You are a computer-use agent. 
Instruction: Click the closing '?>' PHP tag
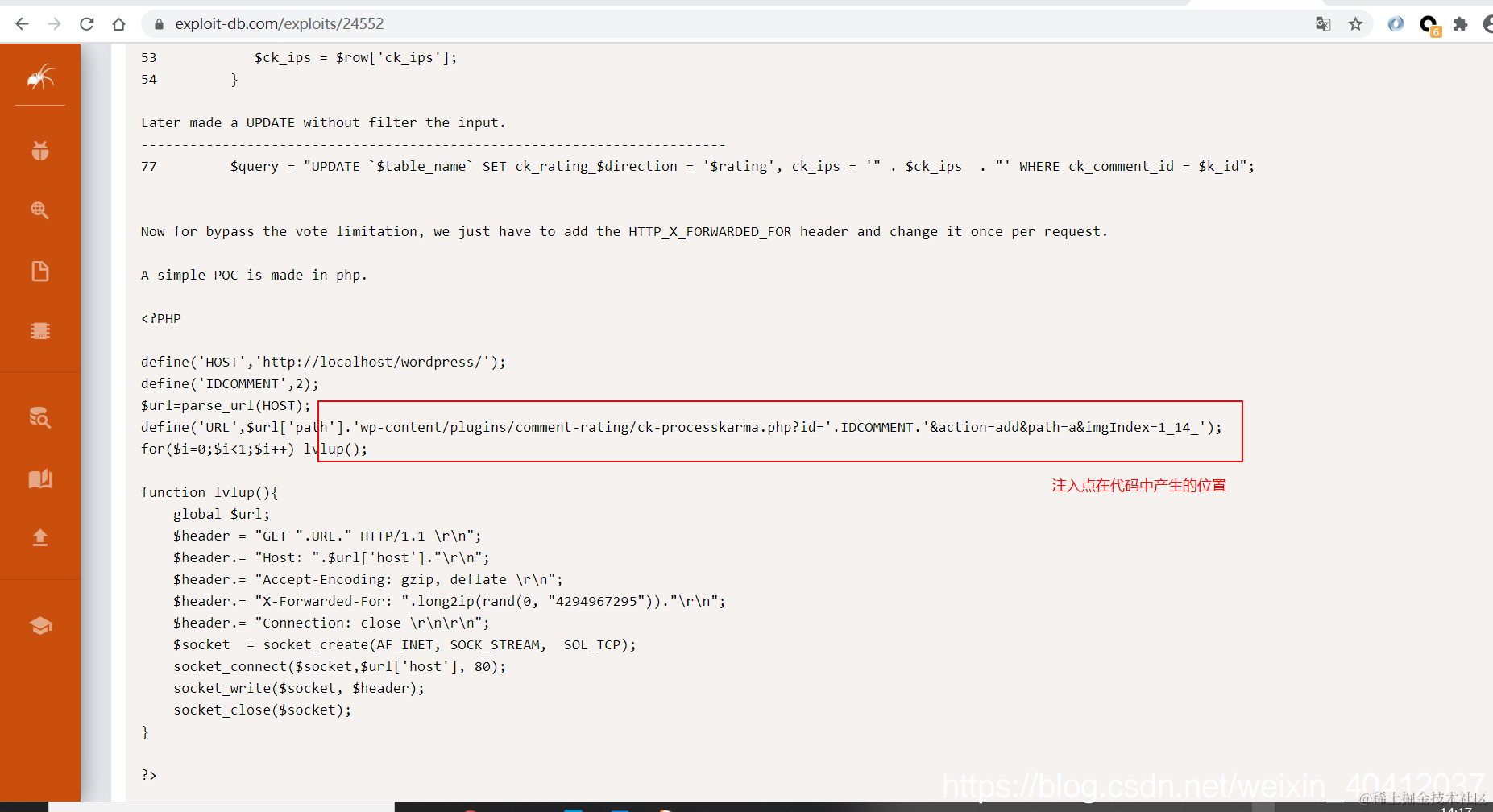[x=149, y=775]
